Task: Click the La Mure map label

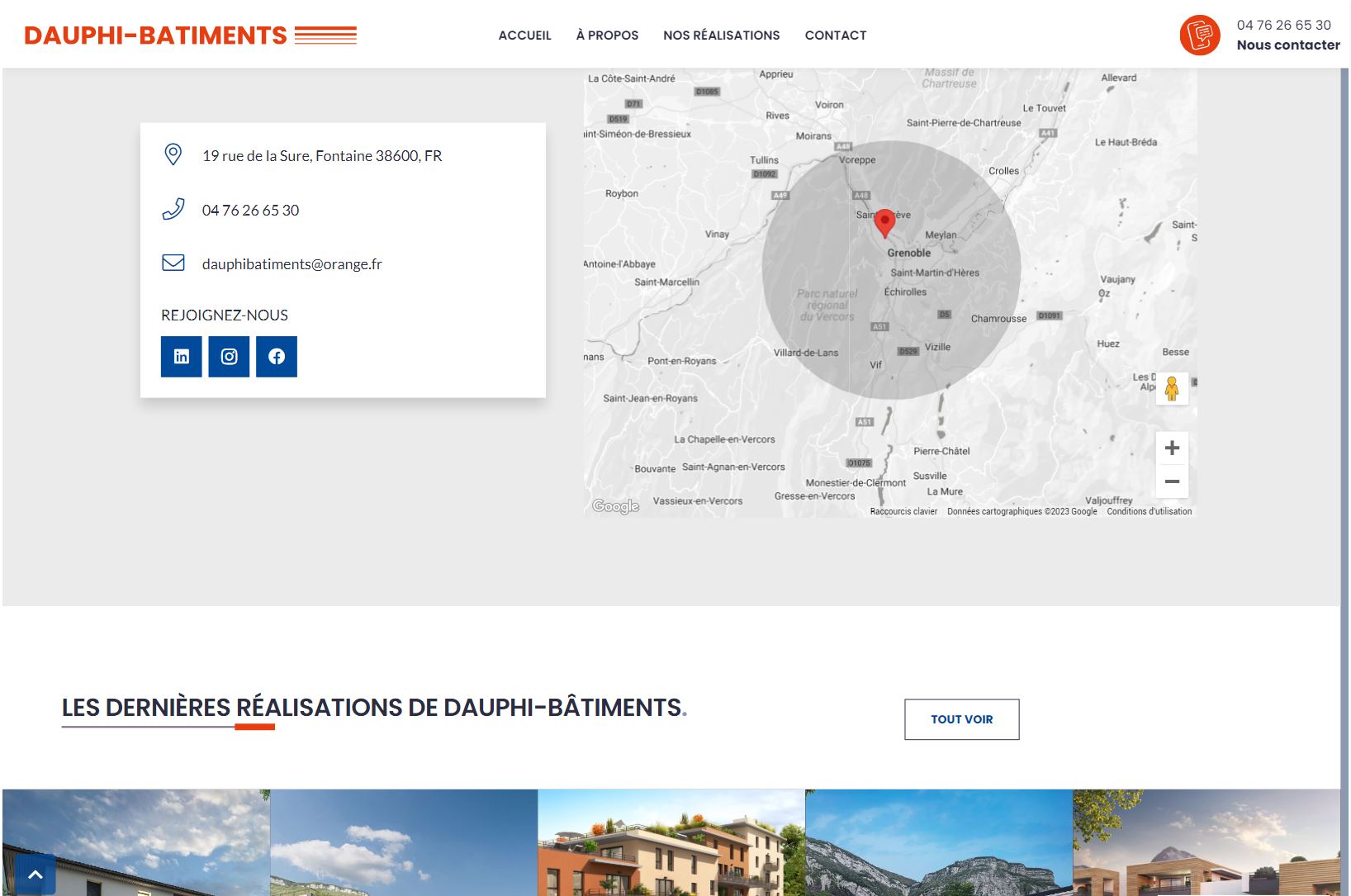Action: (945, 491)
